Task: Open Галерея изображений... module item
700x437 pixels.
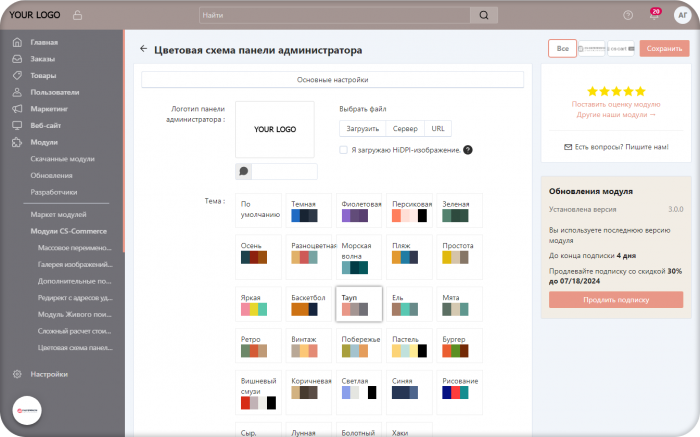Action: pos(75,264)
